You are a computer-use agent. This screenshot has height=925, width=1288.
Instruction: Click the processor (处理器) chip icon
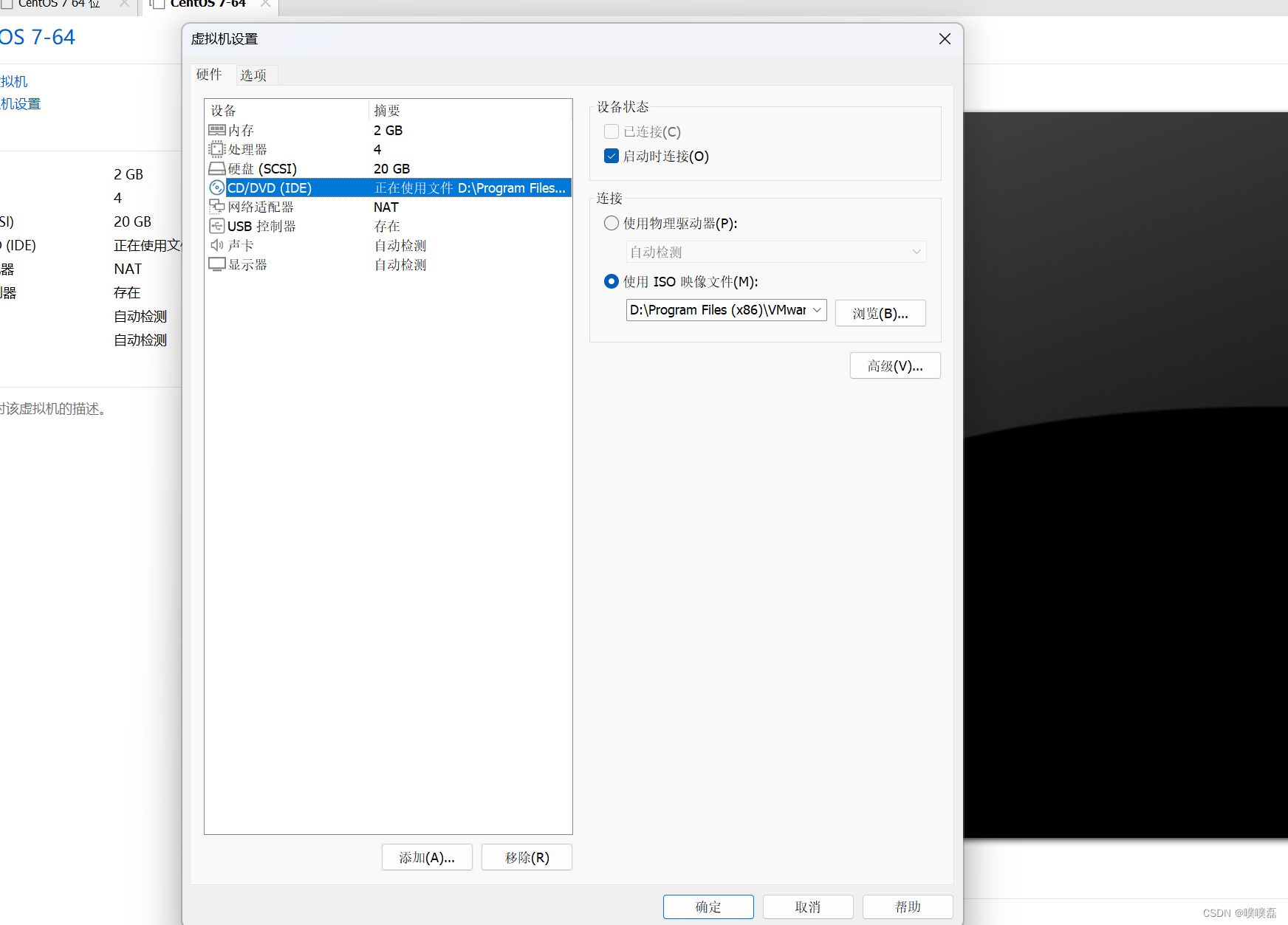click(216, 149)
